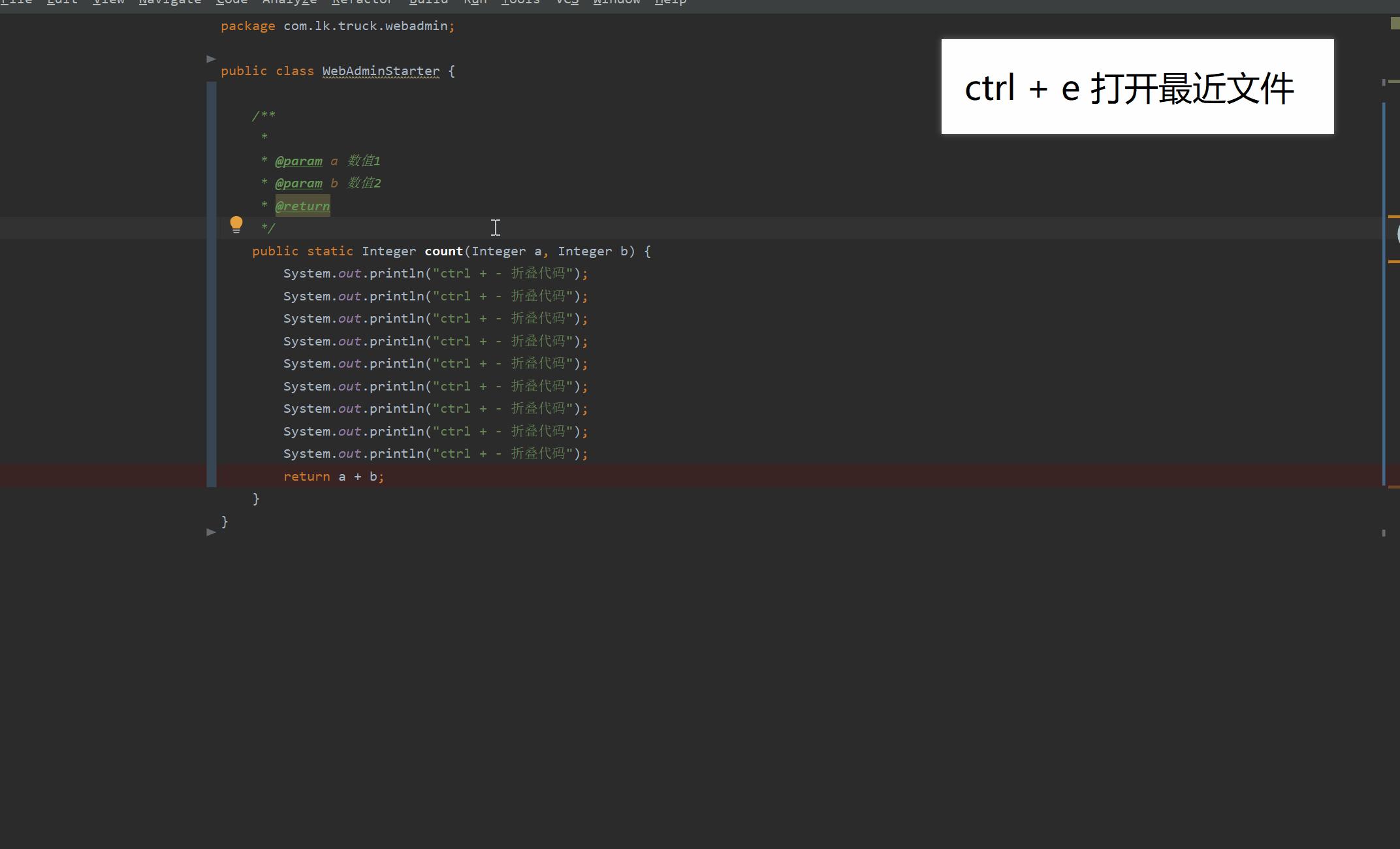The width and height of the screenshot is (1400, 849).
Task: Click the count method name
Action: [x=443, y=251]
